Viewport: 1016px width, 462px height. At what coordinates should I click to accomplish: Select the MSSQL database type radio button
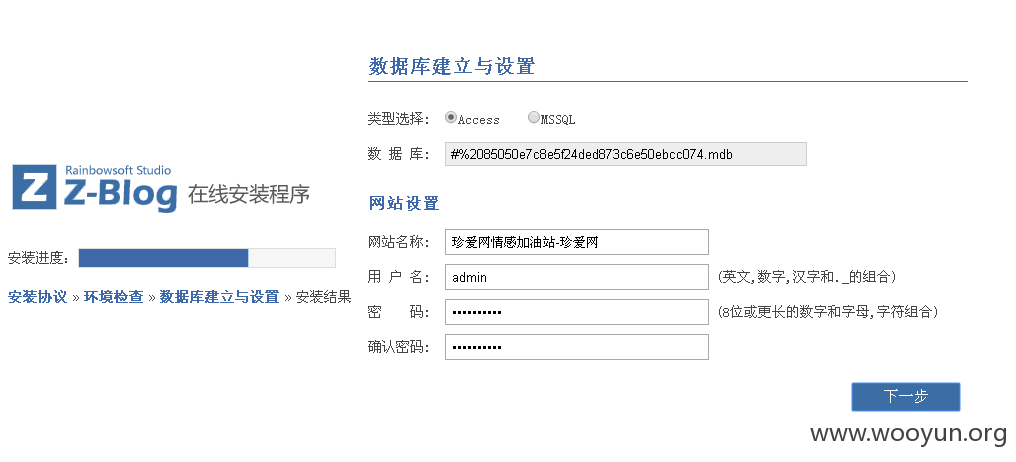pos(533,118)
